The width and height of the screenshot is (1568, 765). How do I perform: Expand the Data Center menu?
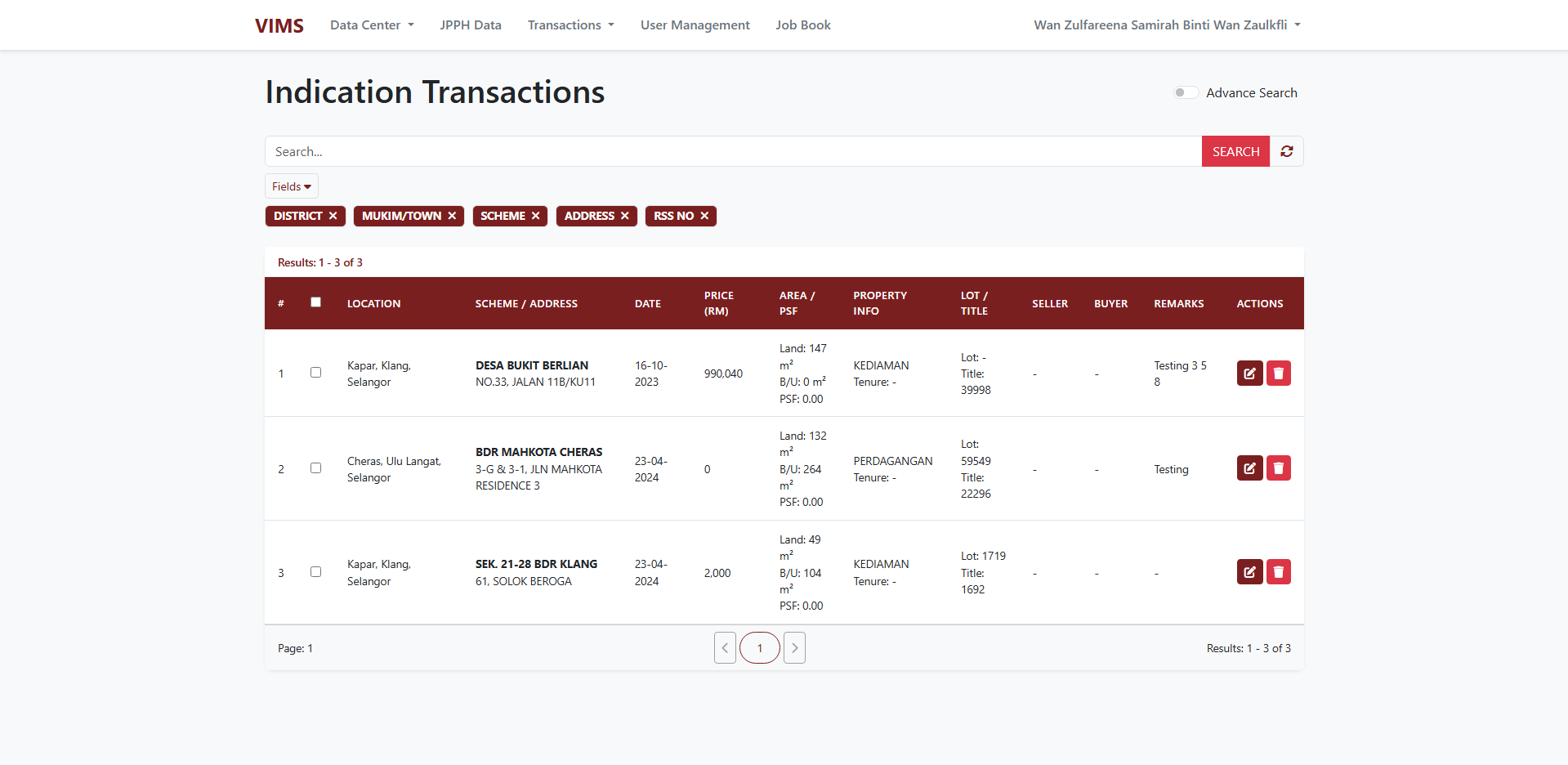coord(372,25)
